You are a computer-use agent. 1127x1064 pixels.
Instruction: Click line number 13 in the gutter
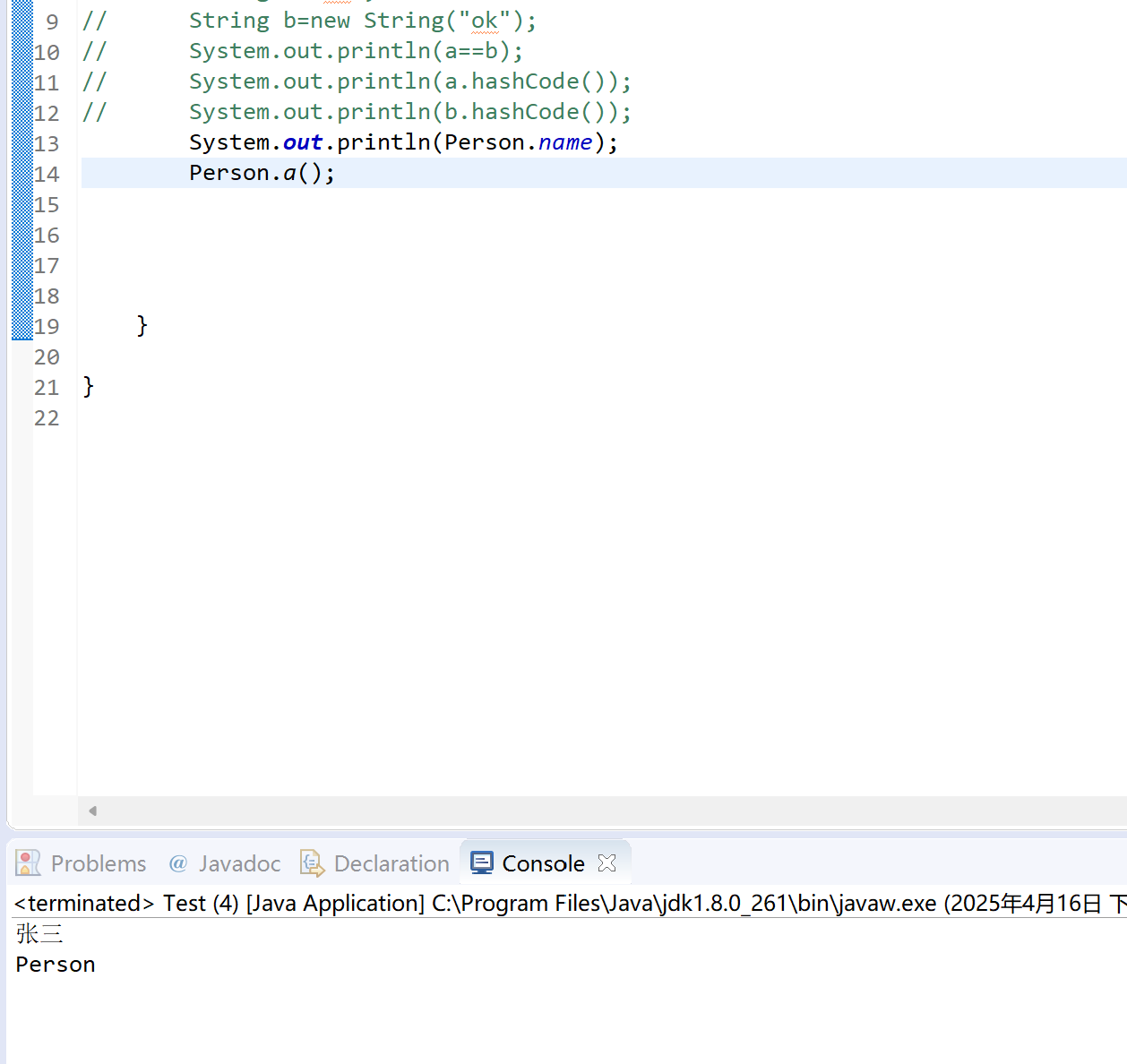[x=47, y=143]
